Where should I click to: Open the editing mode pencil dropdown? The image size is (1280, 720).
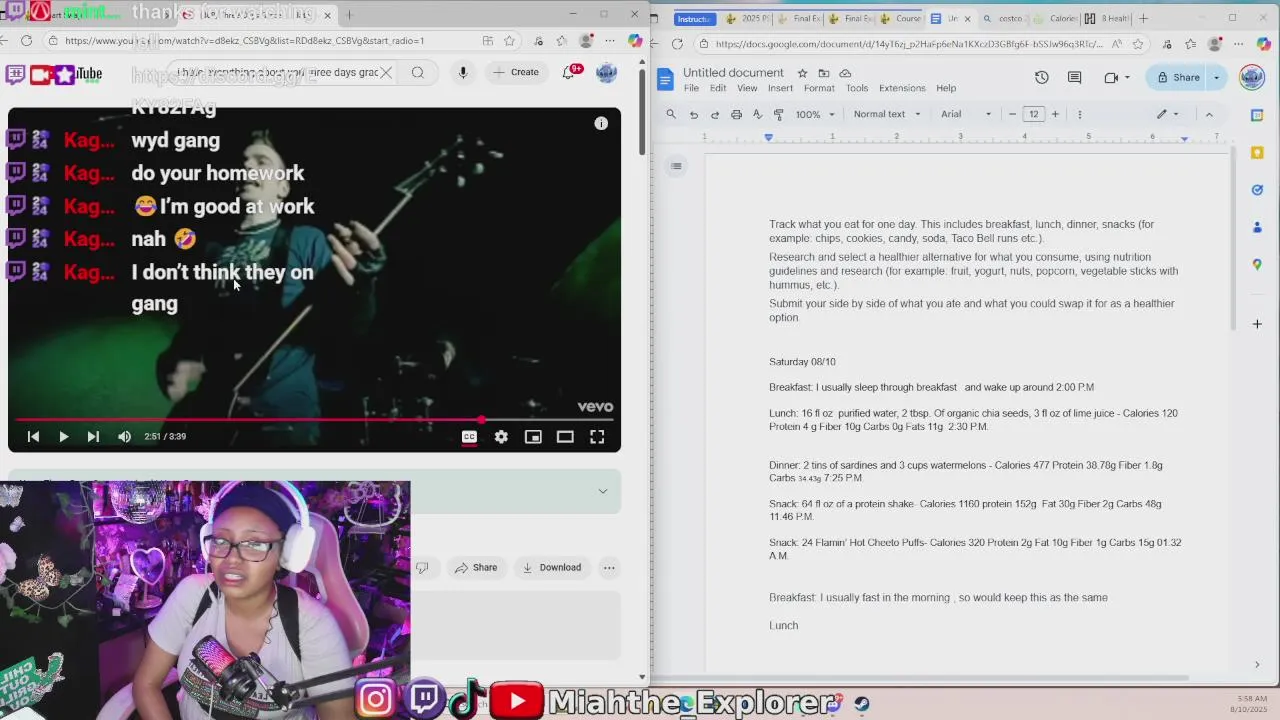click(x=1167, y=114)
